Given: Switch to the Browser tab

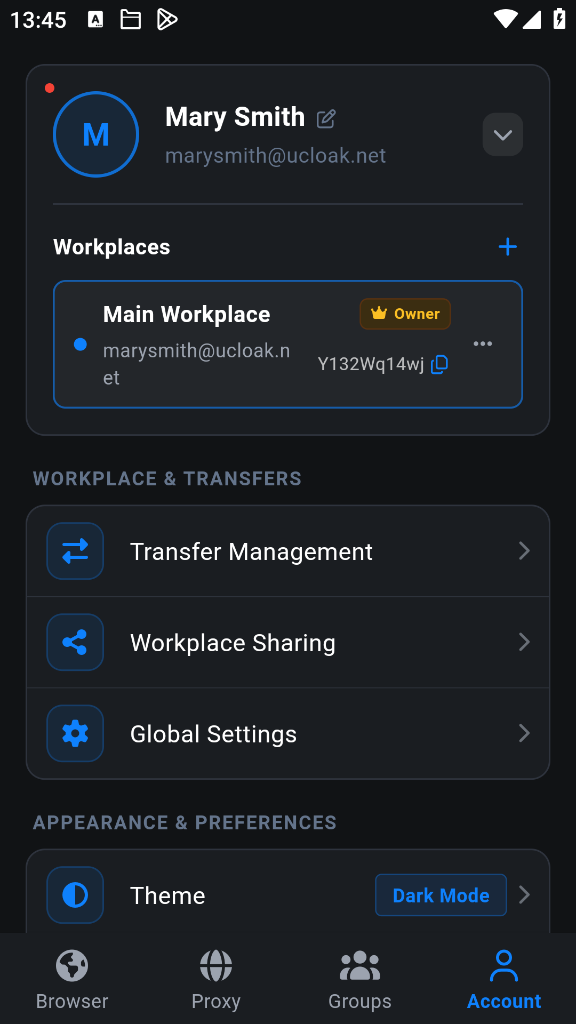Looking at the screenshot, I should point(72,980).
